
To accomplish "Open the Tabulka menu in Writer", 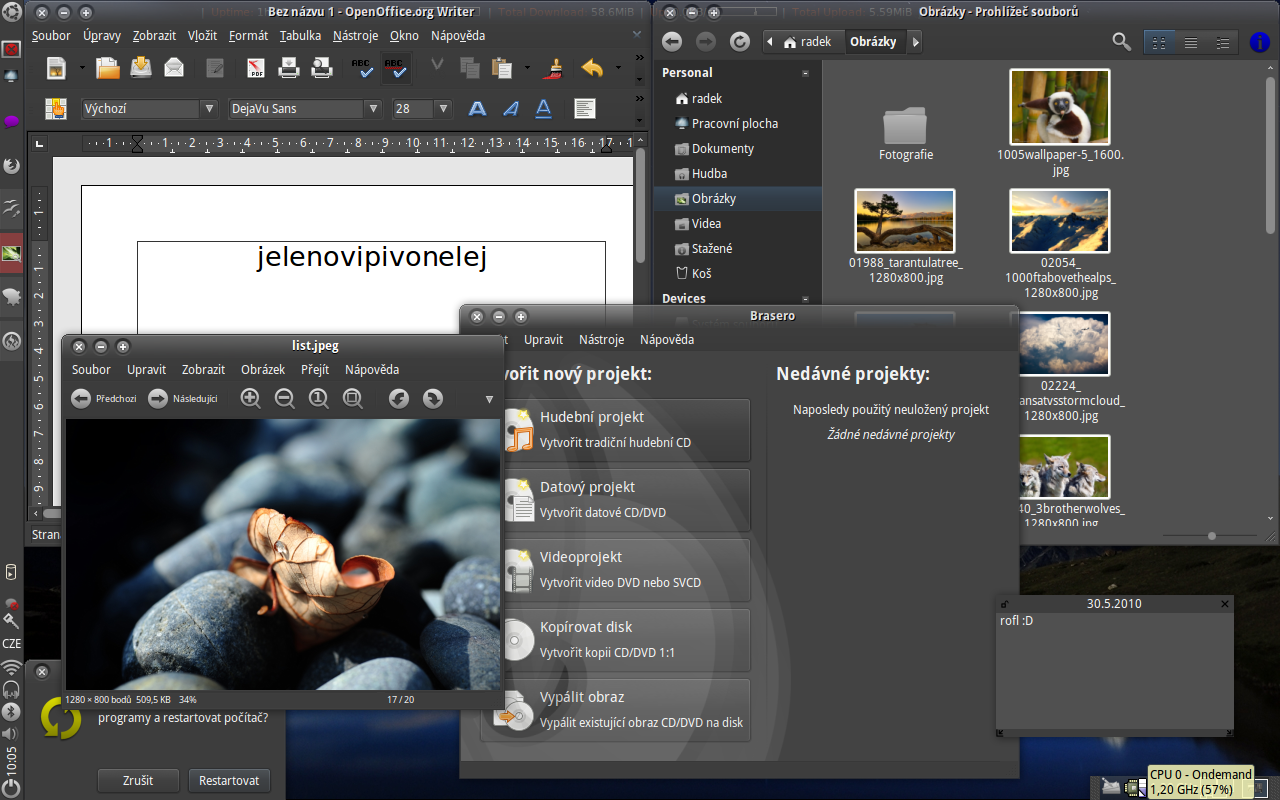I will (x=300, y=35).
